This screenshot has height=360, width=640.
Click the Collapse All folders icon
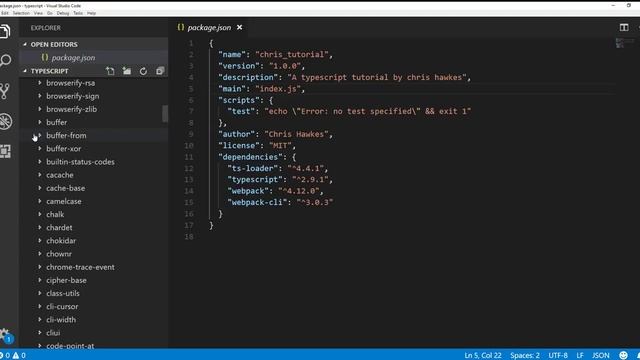coord(160,71)
